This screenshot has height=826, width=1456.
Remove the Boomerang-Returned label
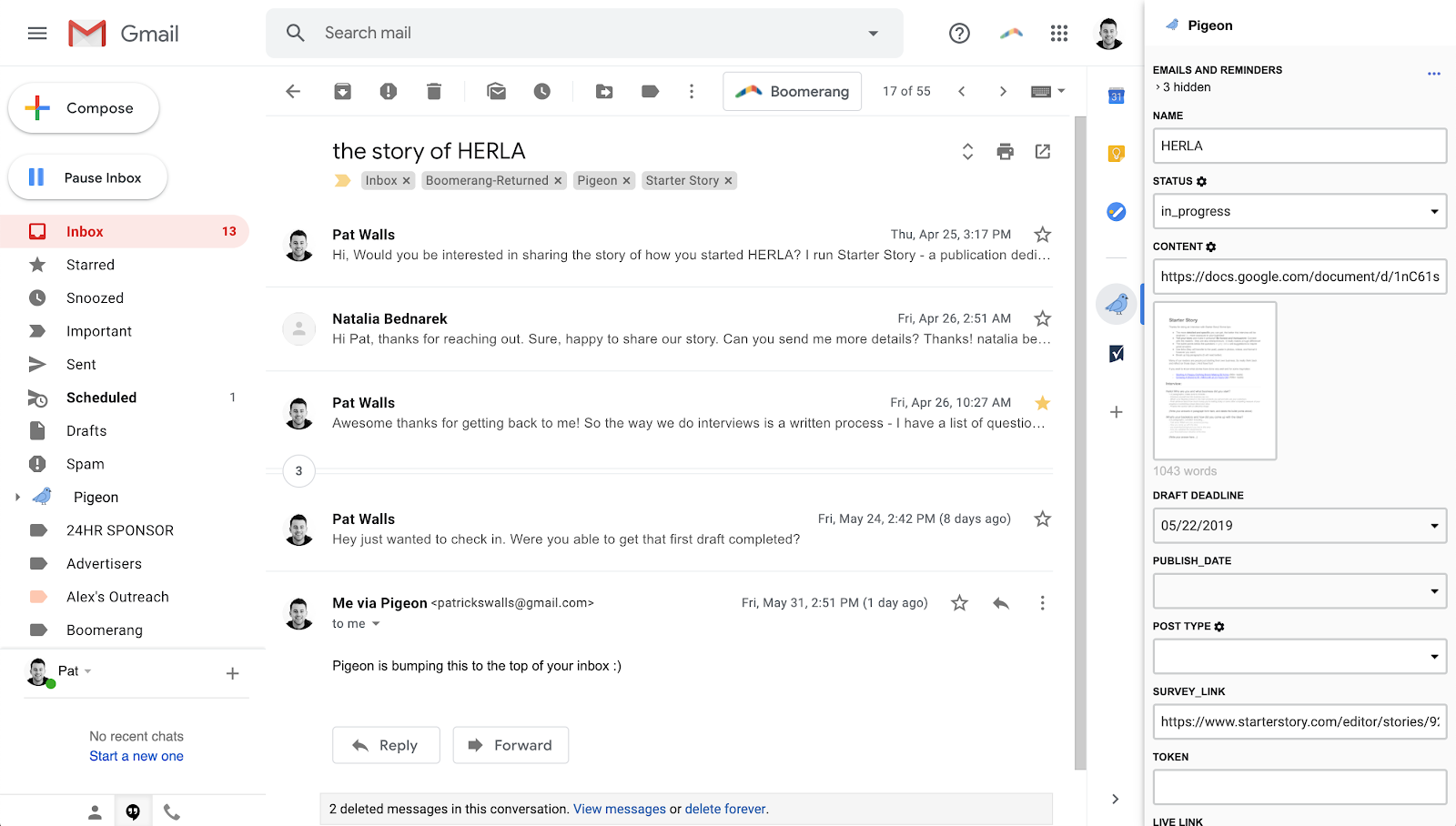coord(558,181)
